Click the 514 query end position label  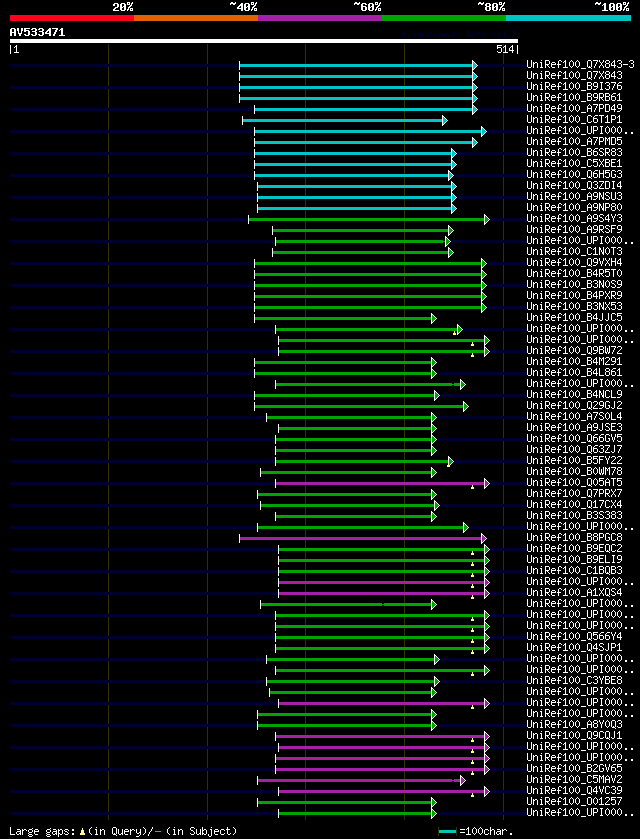[506, 49]
